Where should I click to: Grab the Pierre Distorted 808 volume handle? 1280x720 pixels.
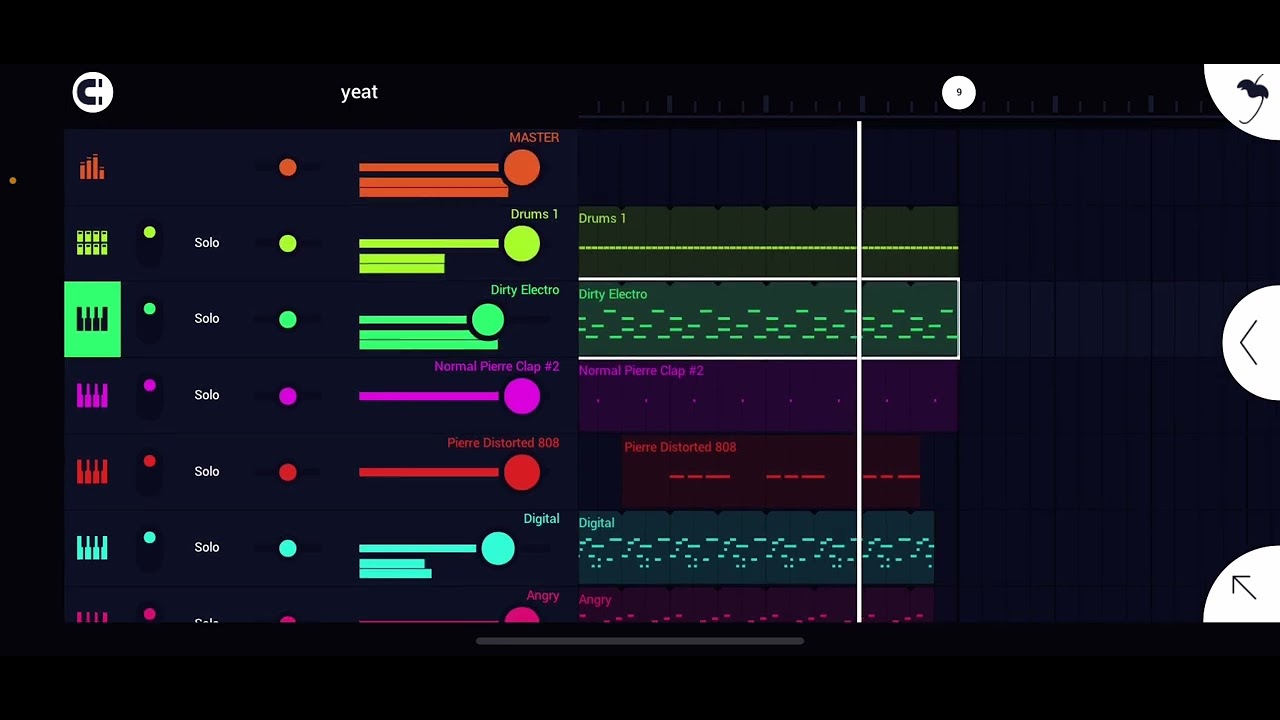[522, 473]
